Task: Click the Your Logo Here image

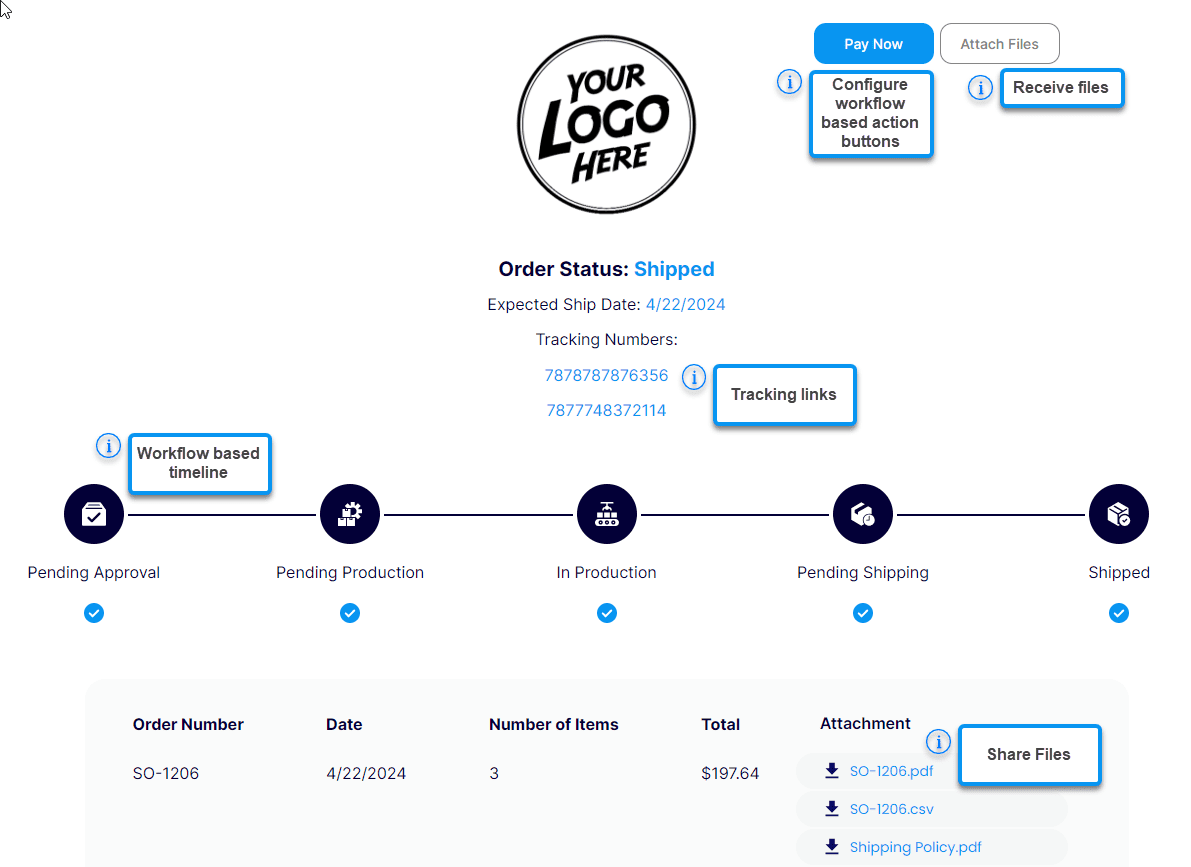Action: coord(606,125)
